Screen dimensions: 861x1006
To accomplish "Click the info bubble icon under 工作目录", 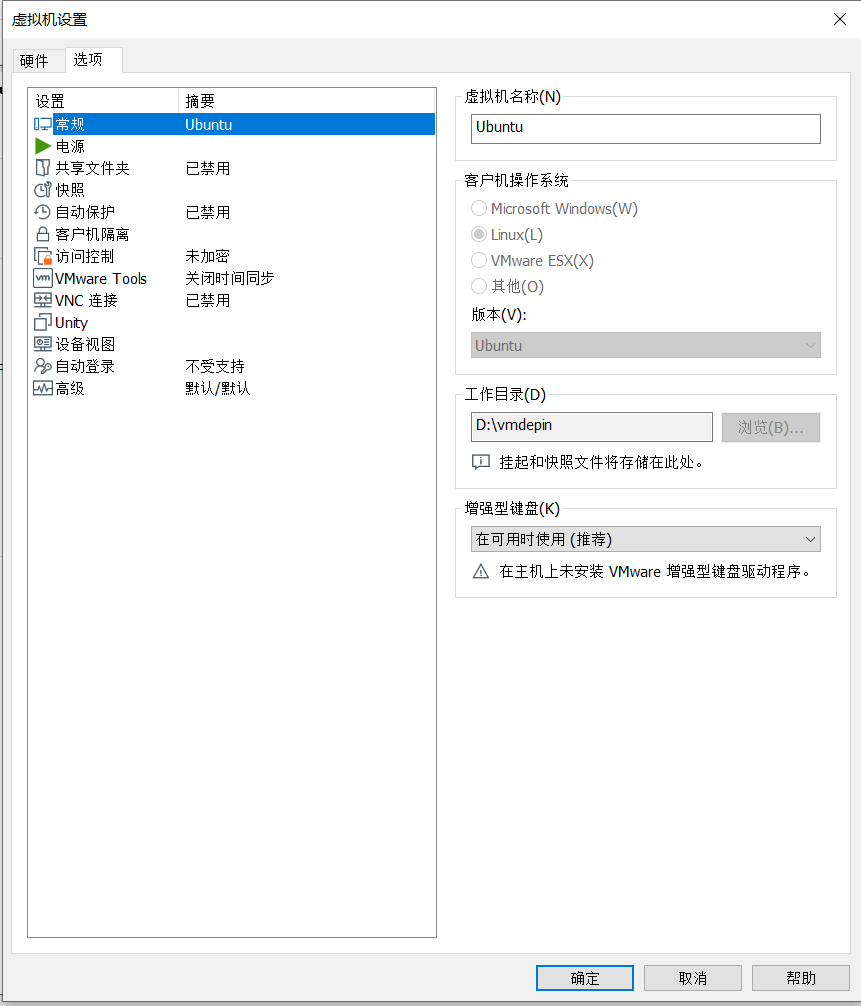I will (x=481, y=462).
